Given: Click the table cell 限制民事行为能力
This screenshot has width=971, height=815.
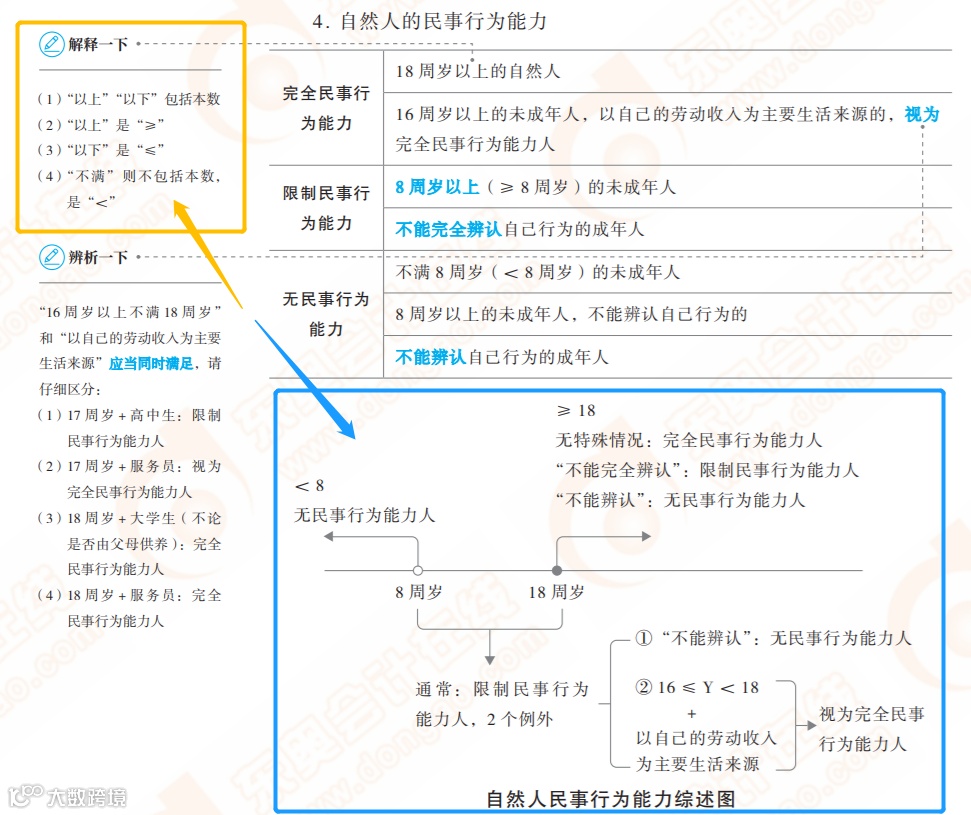Looking at the screenshot, I should click(326, 208).
